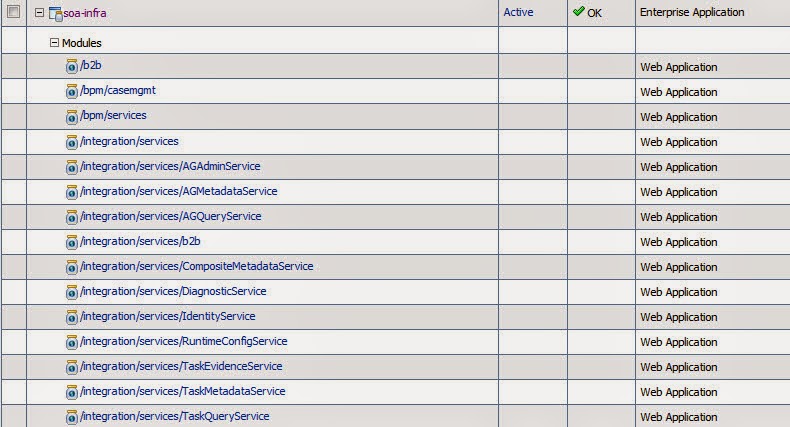Tick the checkbox for soa-infra deployment
Screen dimensions: 790x427
coord(14,13)
